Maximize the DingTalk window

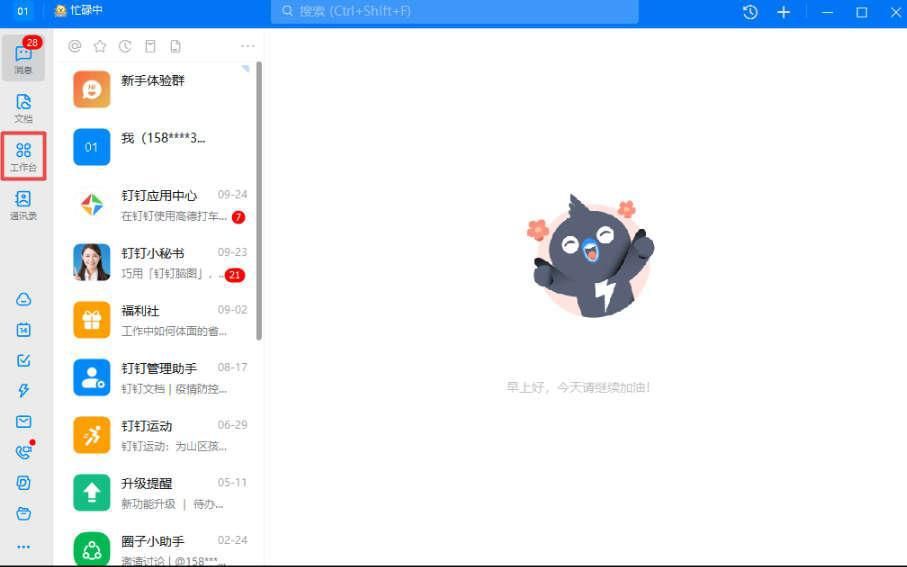pos(861,12)
